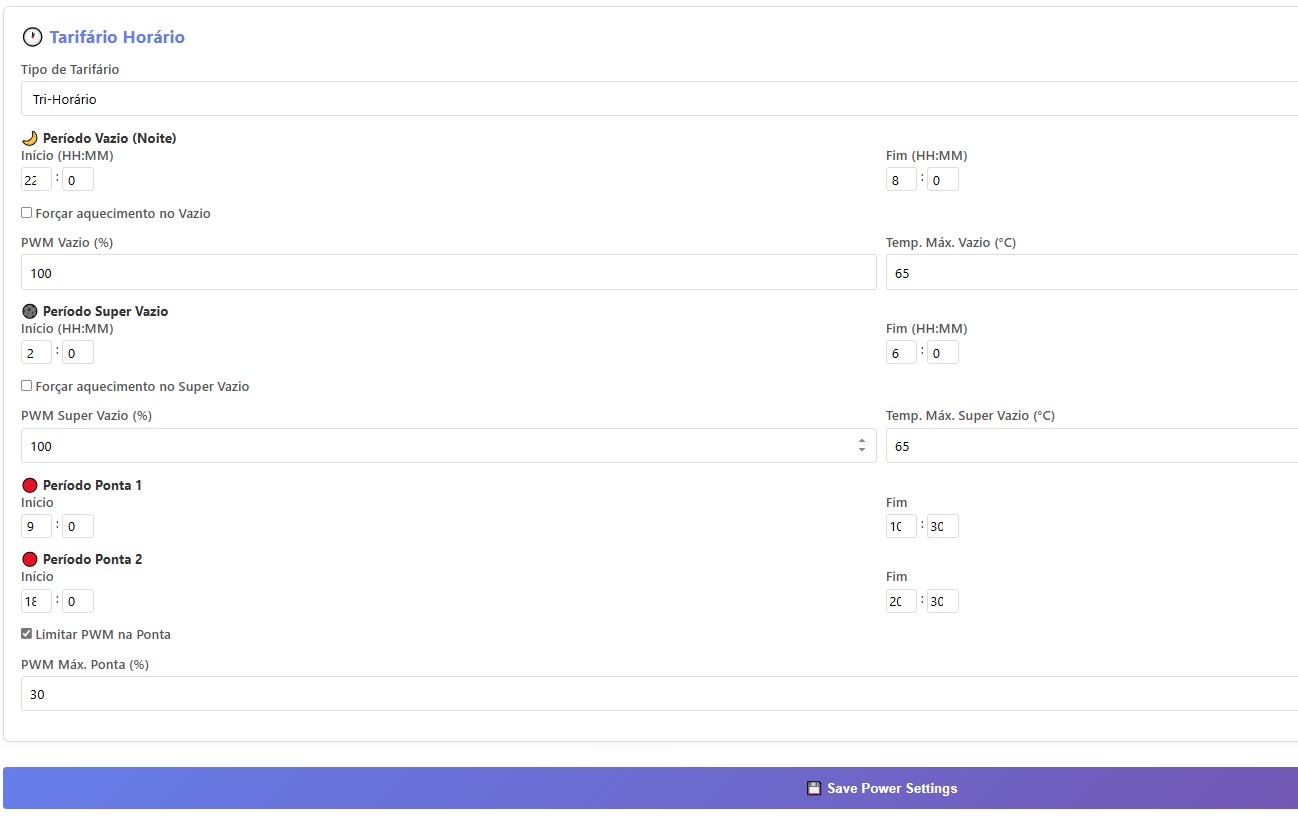
Task: Click the red circle for Período Ponta 1
Action: point(29,485)
